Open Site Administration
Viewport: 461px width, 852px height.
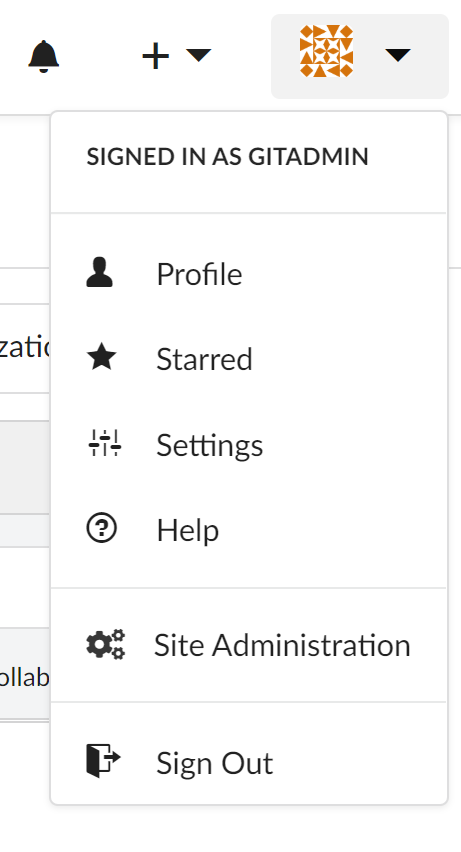248,645
